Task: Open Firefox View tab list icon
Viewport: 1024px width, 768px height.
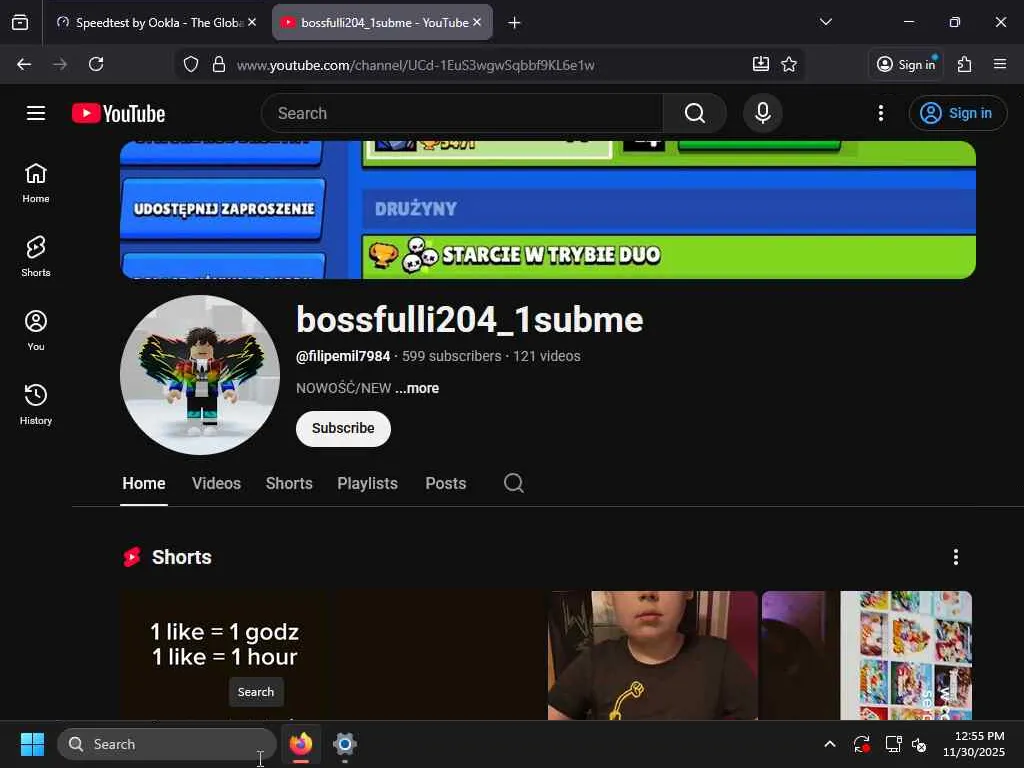Action: pyautogui.click(x=20, y=23)
